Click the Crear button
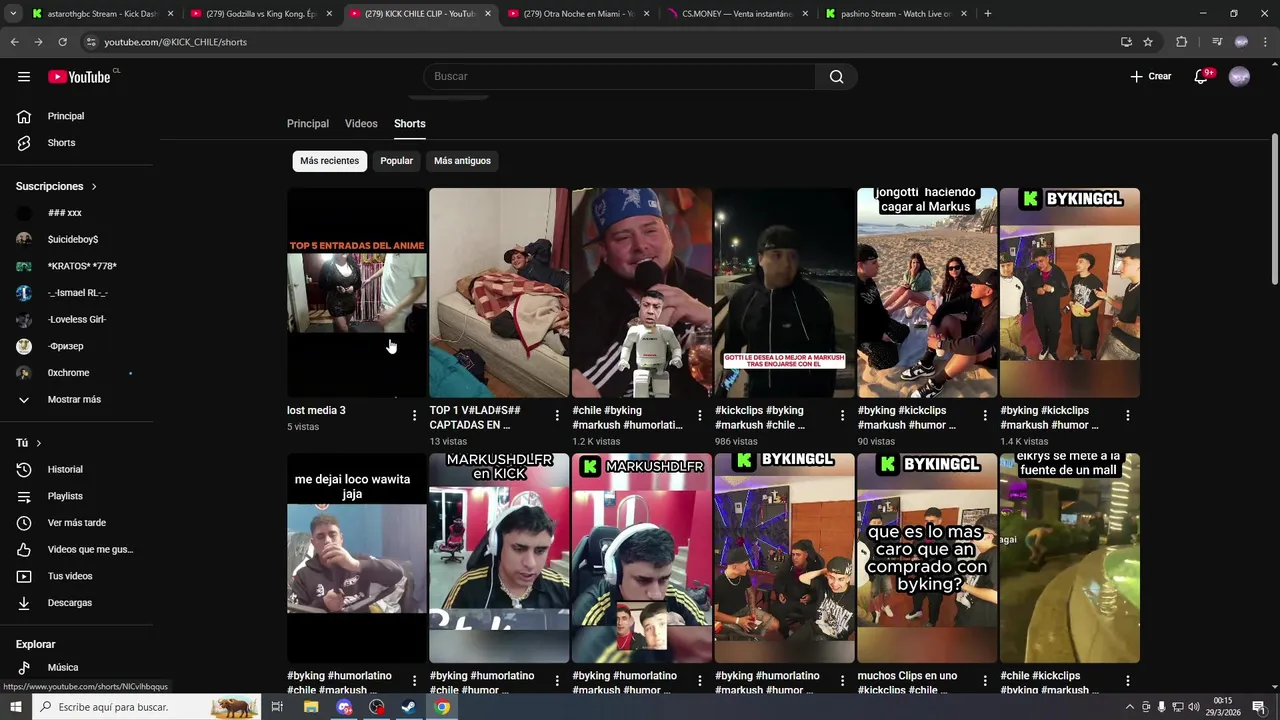This screenshot has height=720, width=1280. point(1150,77)
